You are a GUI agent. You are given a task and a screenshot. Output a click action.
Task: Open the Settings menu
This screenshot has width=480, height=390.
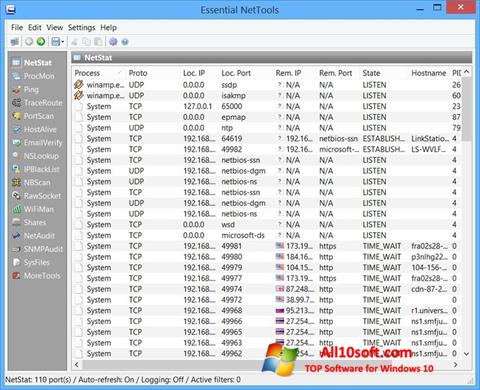click(81, 28)
